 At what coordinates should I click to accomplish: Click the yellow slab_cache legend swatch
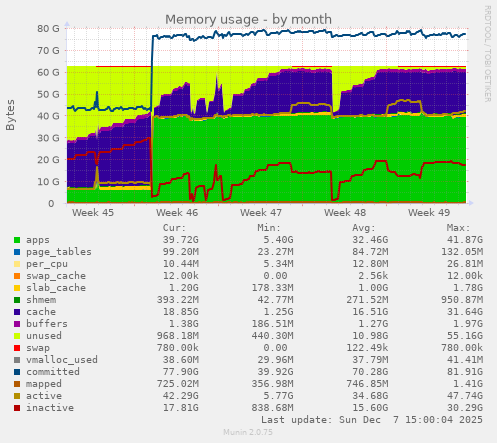coord(17,288)
